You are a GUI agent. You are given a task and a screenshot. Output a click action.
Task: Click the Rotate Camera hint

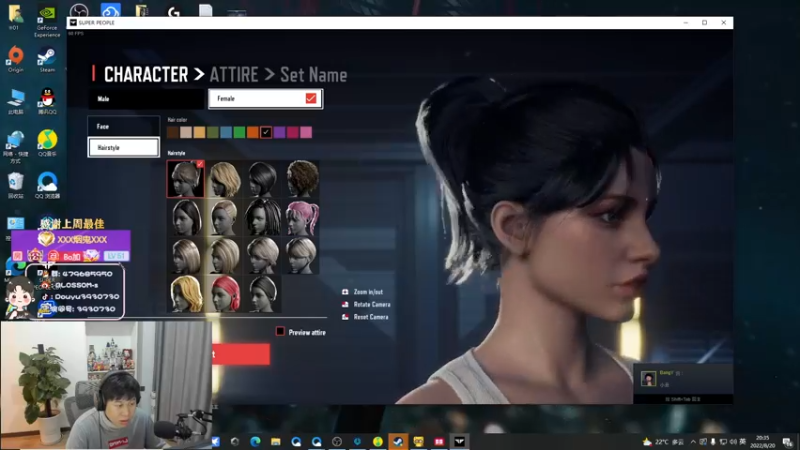366,304
